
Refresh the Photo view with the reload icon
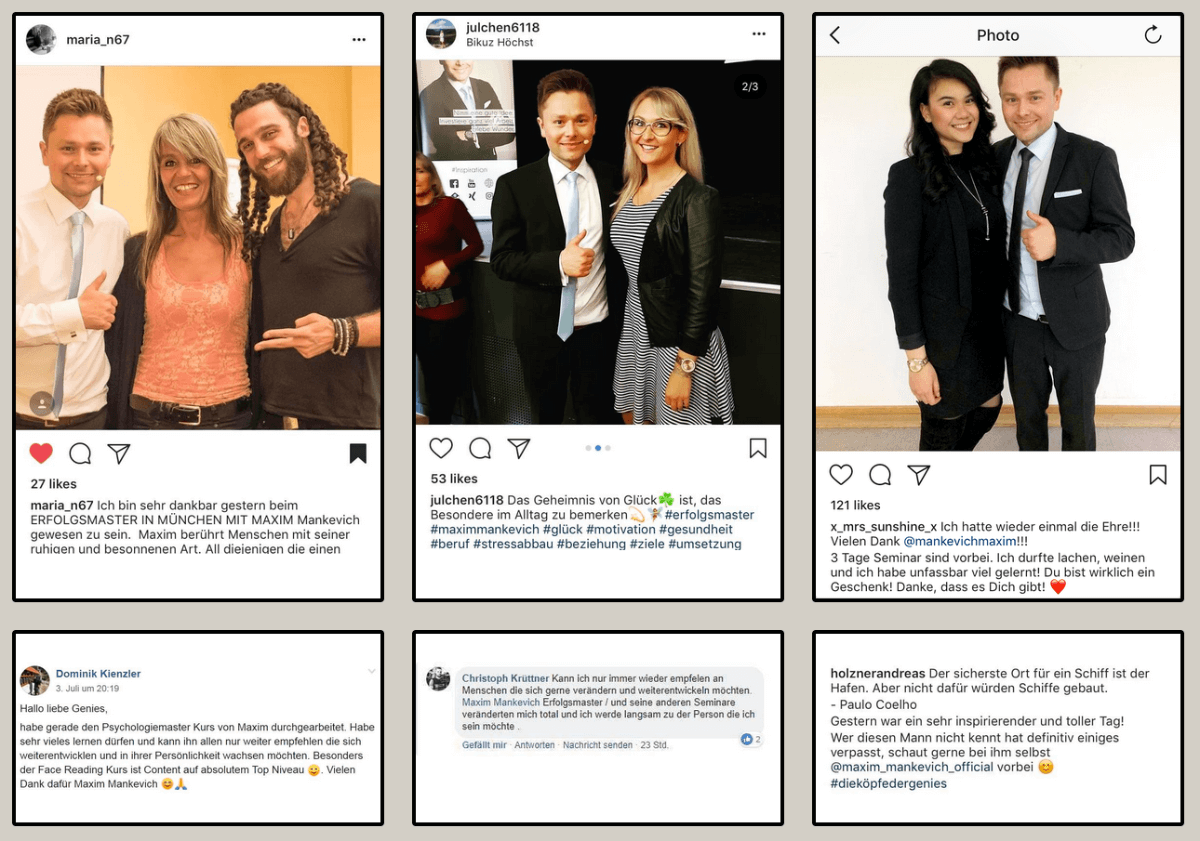[x=1153, y=35]
